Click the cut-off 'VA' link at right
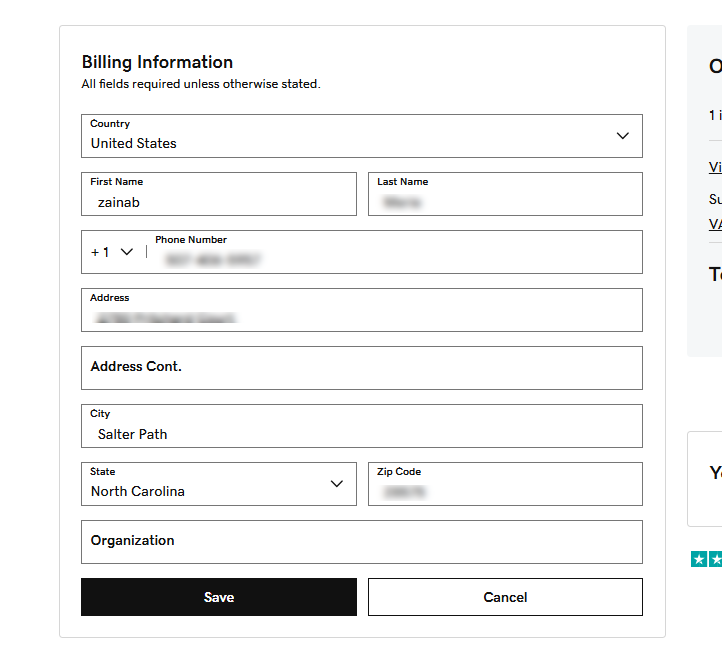722x647 pixels. click(715, 224)
